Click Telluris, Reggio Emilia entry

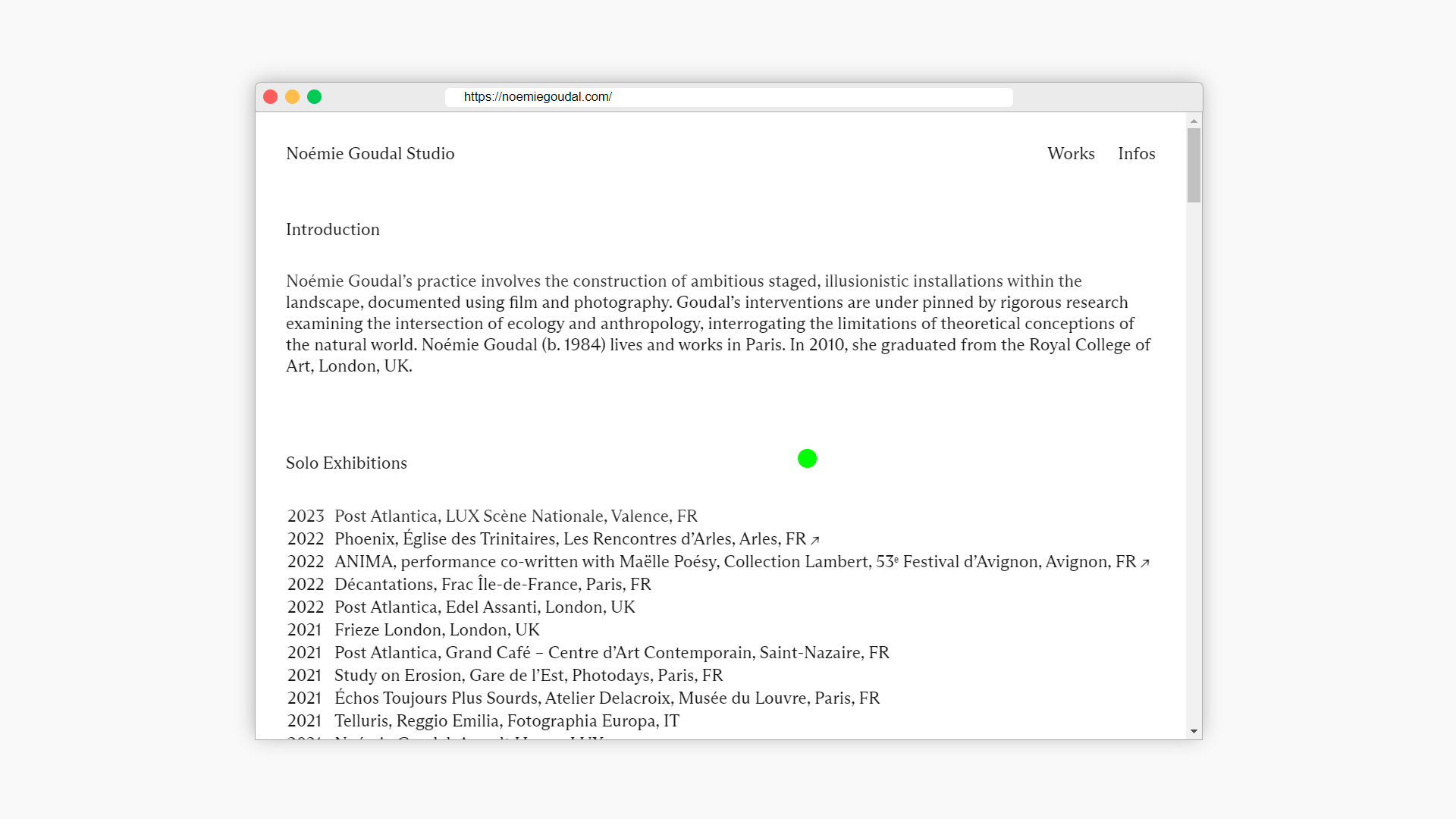point(507,720)
